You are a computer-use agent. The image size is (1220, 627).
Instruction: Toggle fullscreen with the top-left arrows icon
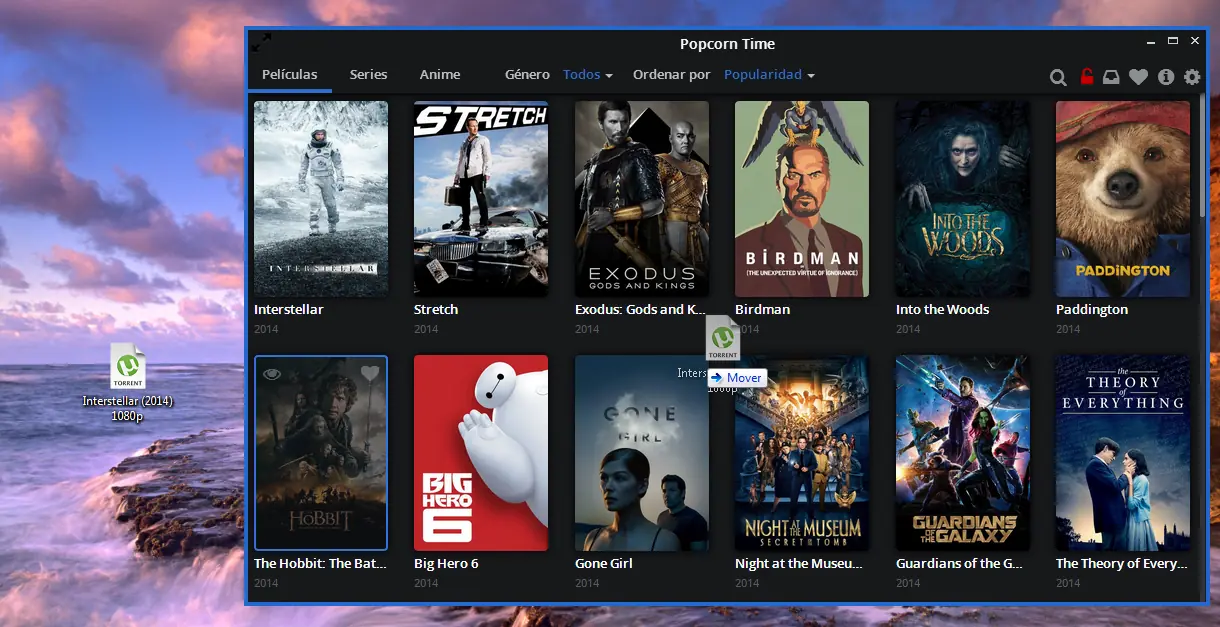tap(260, 43)
